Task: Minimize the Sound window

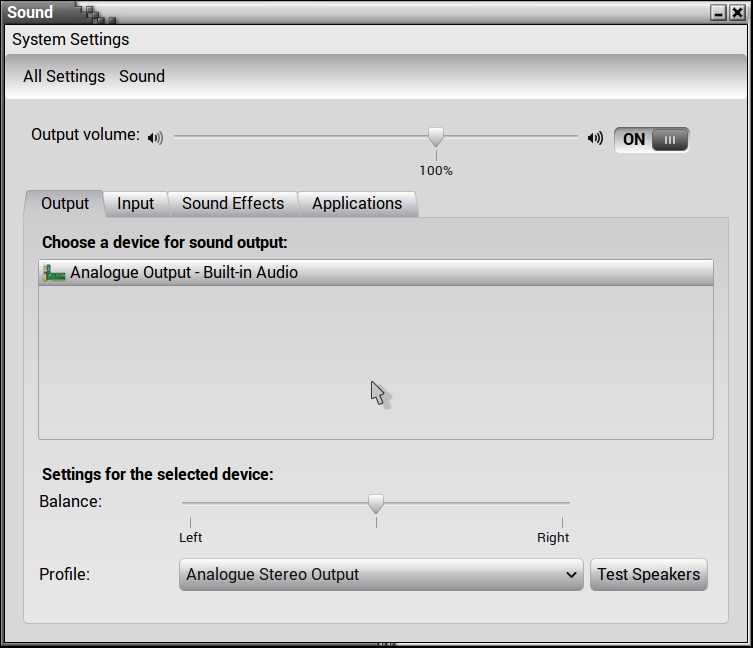Action: 718,13
